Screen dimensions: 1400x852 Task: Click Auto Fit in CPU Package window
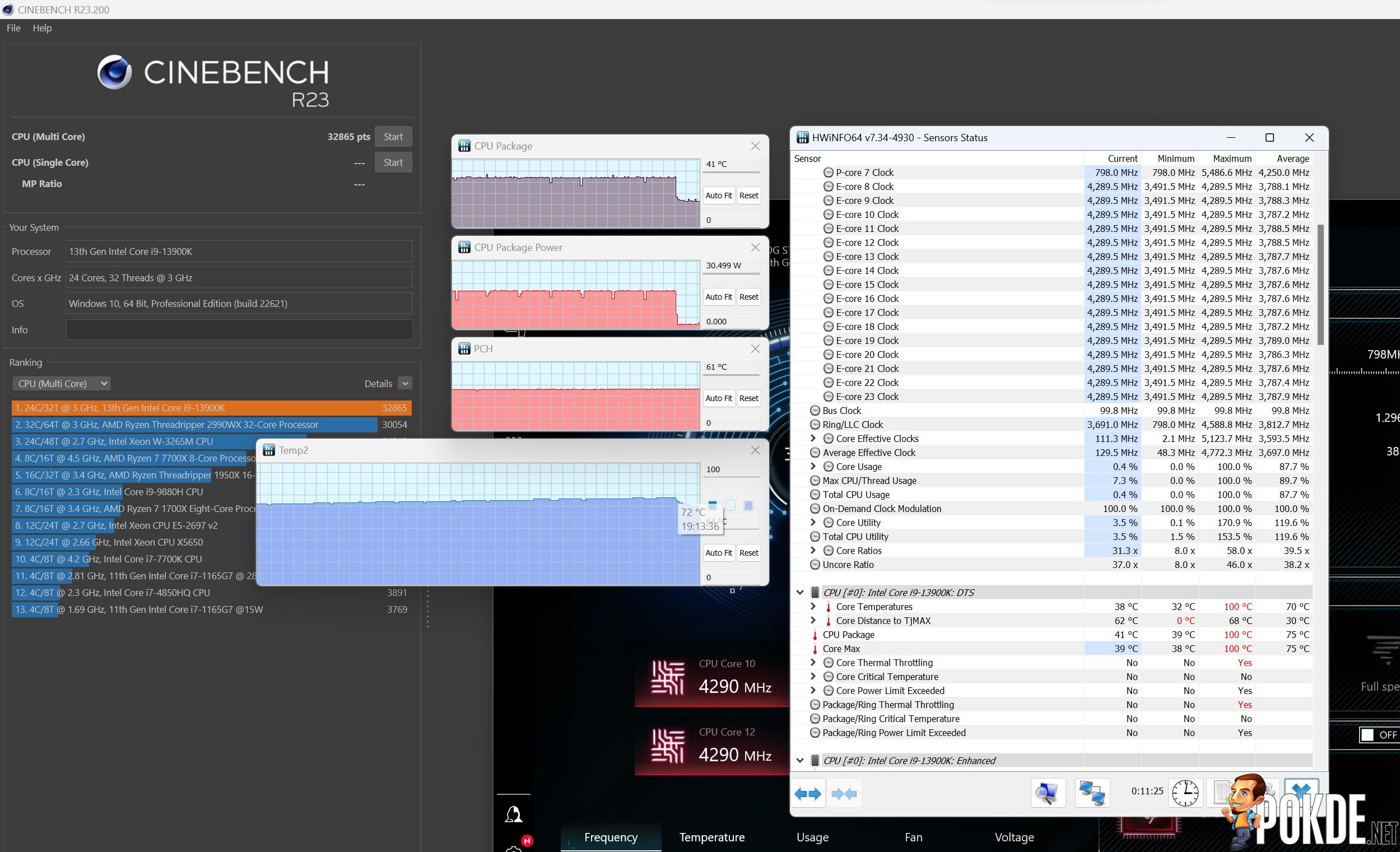(x=719, y=195)
